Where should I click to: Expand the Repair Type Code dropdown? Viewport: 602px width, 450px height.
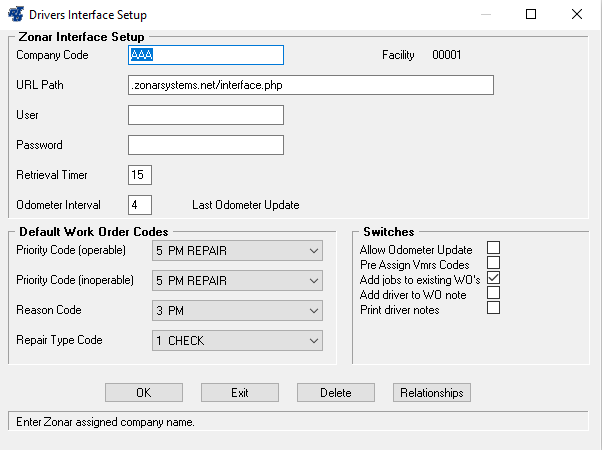tap(236, 341)
